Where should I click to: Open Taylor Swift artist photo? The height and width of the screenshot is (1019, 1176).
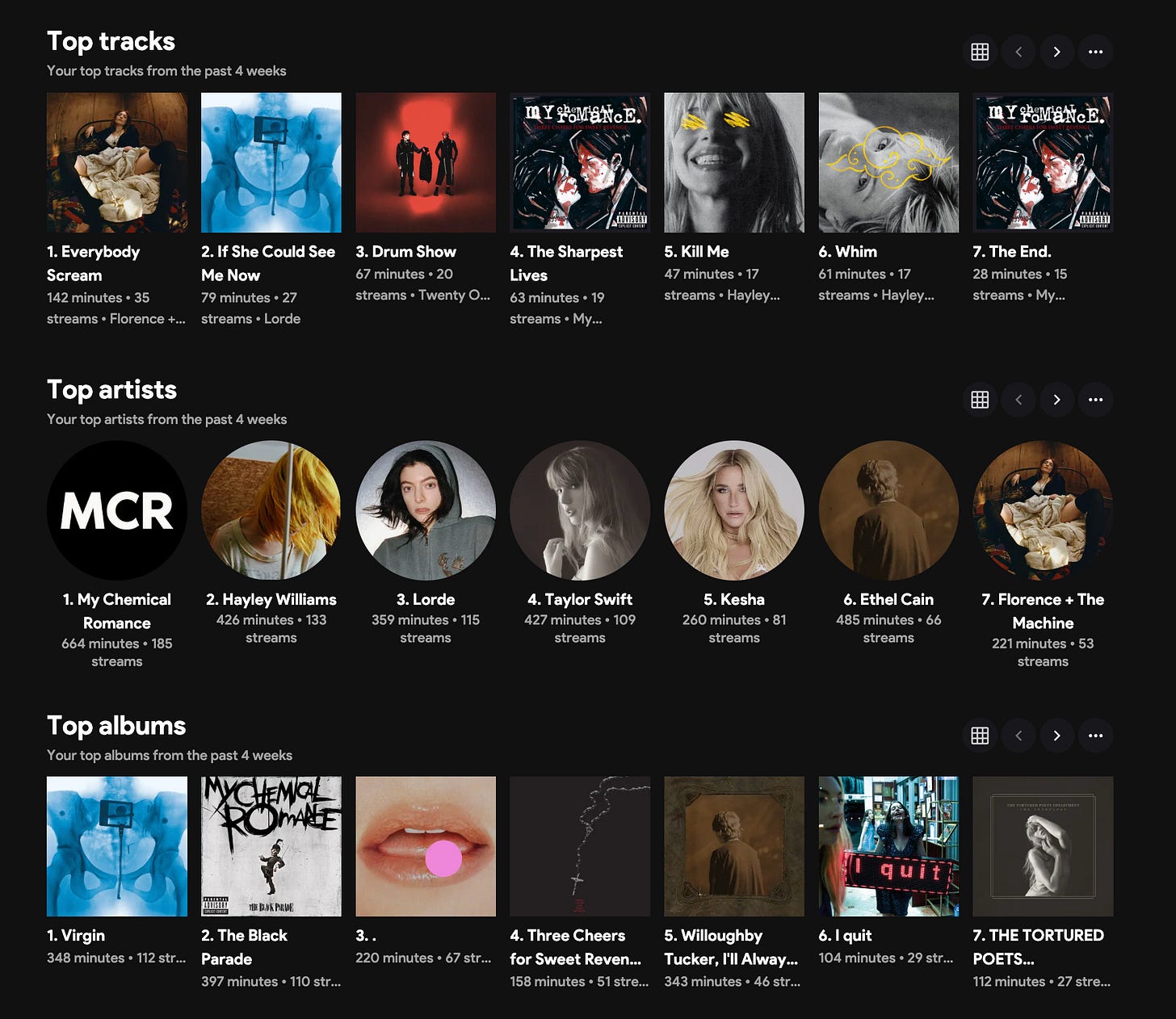coord(580,510)
